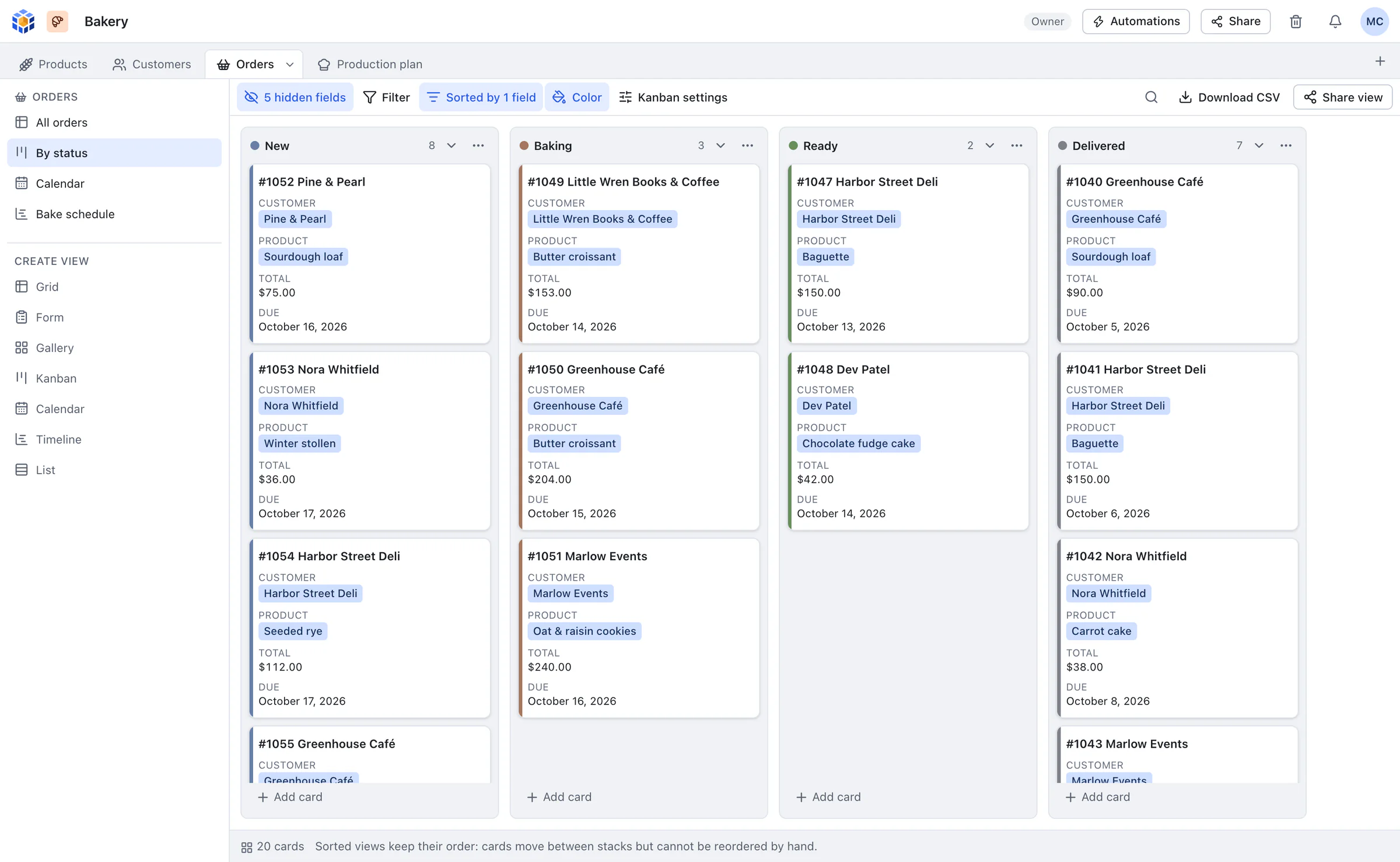The image size is (1400, 862).
Task: Create a new Form view
Action: coord(114,317)
